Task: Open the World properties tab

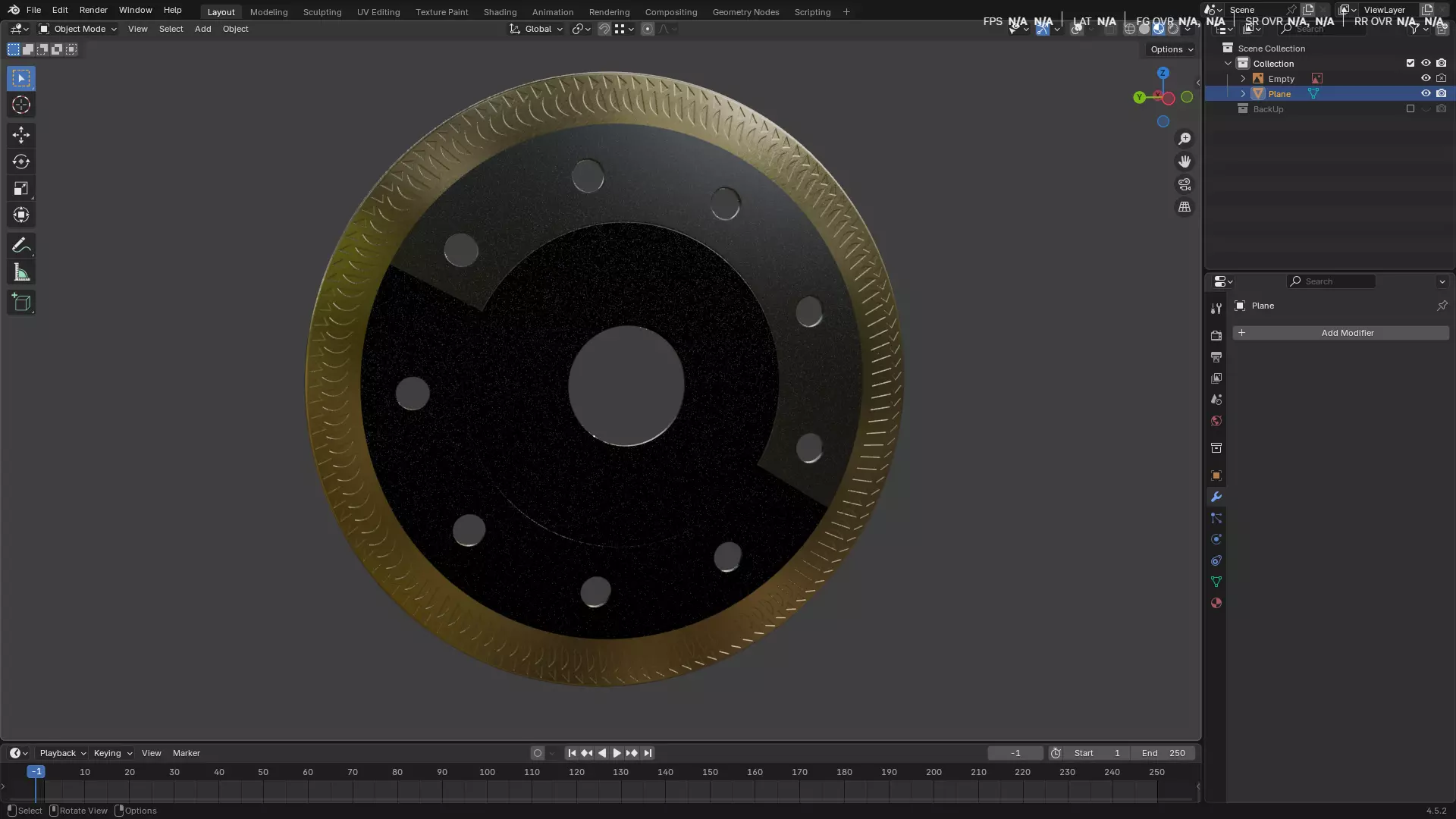Action: click(1216, 421)
